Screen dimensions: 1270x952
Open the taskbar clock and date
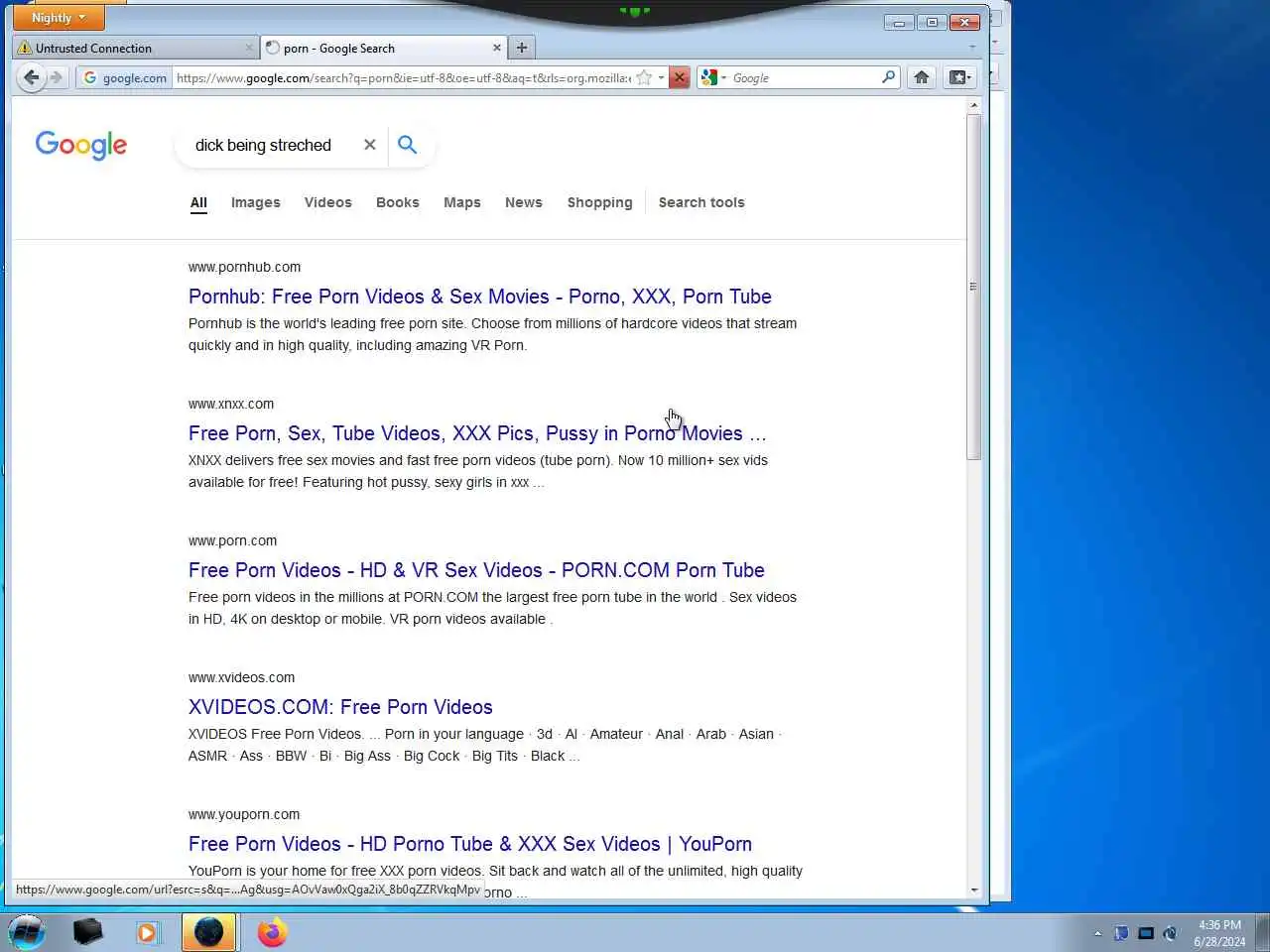pos(1219,933)
